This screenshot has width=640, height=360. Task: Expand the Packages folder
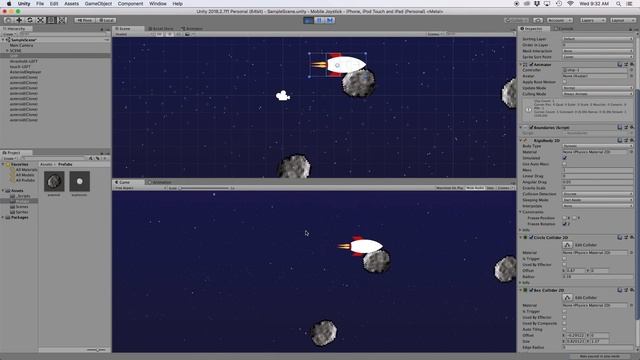click(3, 218)
